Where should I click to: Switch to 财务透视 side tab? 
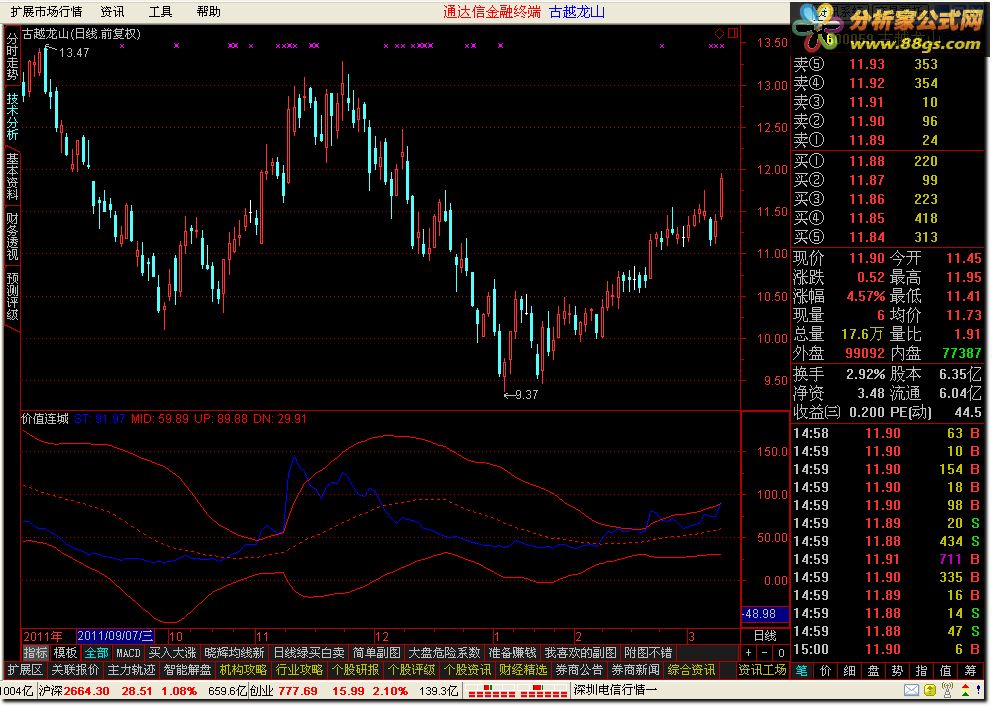(x=12, y=237)
